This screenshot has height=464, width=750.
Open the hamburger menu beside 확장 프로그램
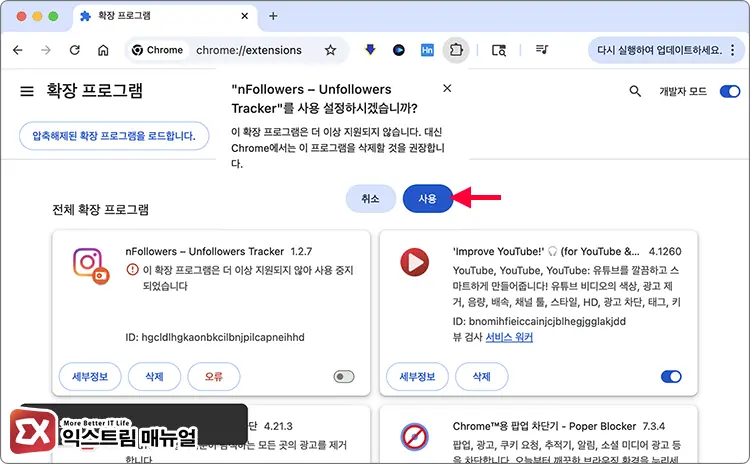[x=27, y=91]
